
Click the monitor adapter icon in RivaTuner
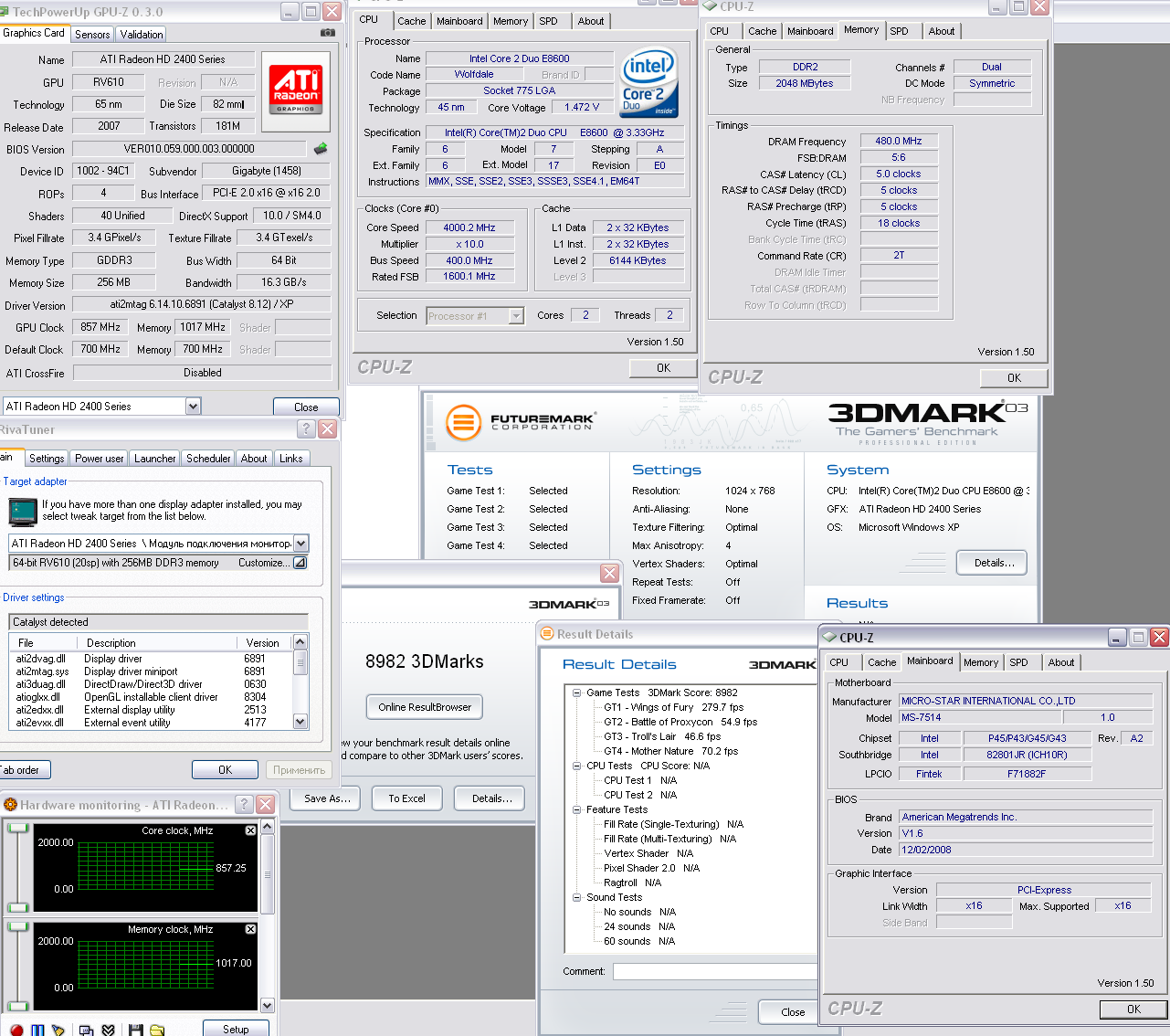(22, 512)
